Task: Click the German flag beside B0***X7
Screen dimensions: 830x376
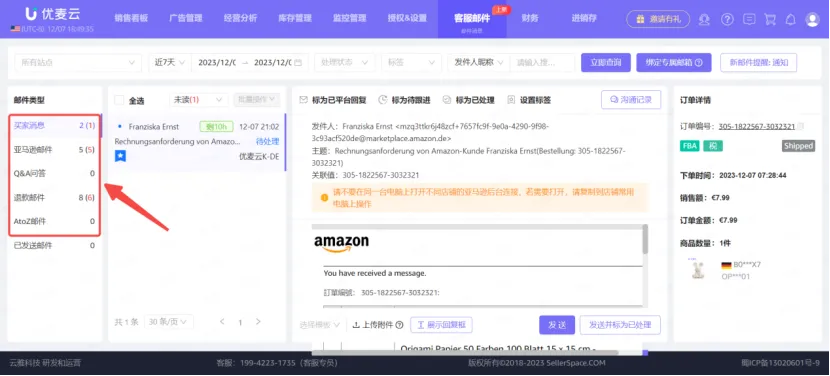Action: click(x=726, y=265)
